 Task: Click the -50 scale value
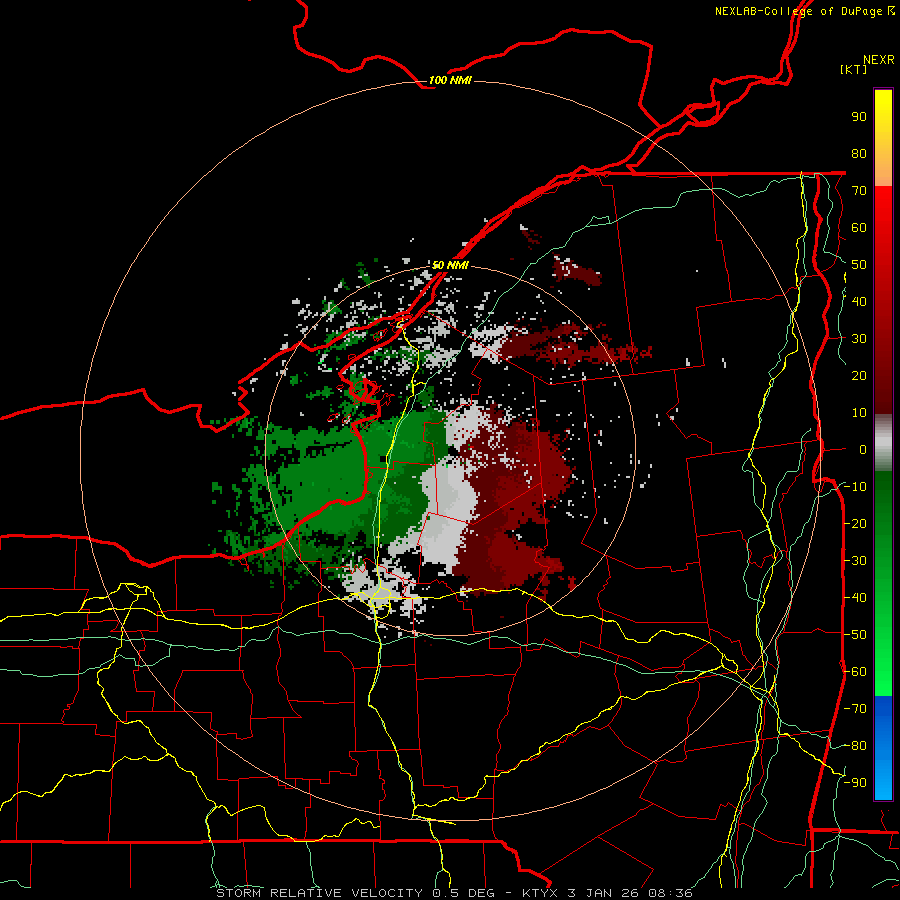coord(855,635)
